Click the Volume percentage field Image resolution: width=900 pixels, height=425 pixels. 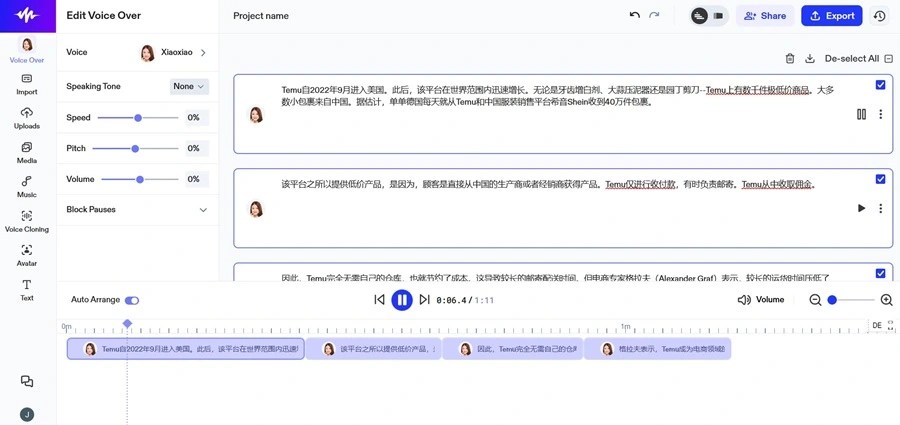pyautogui.click(x=197, y=179)
